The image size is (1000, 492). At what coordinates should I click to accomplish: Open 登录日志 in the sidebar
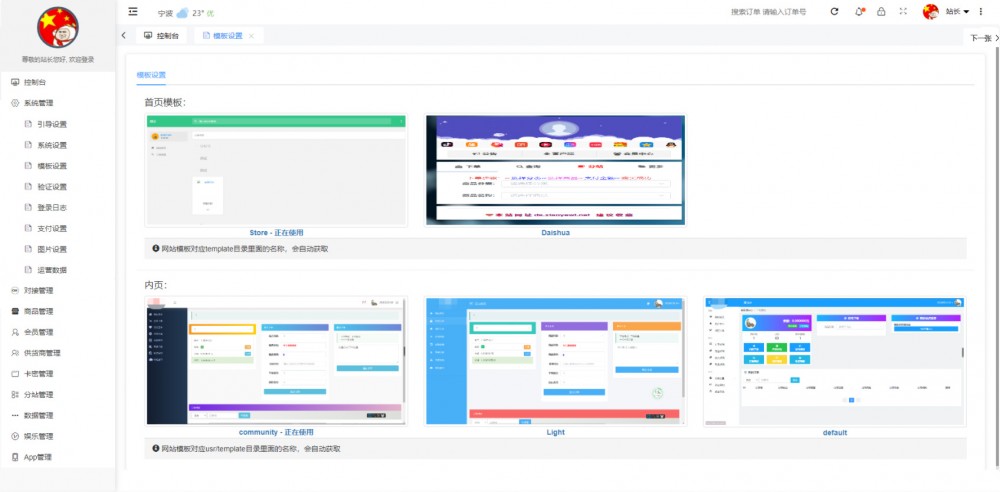click(x=52, y=207)
